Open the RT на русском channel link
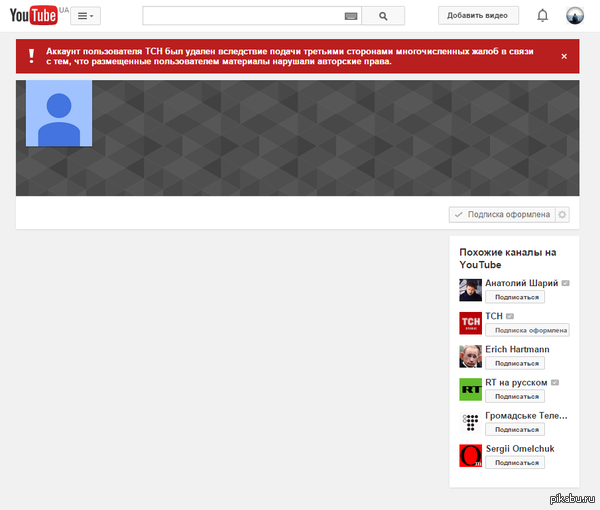 point(516,383)
